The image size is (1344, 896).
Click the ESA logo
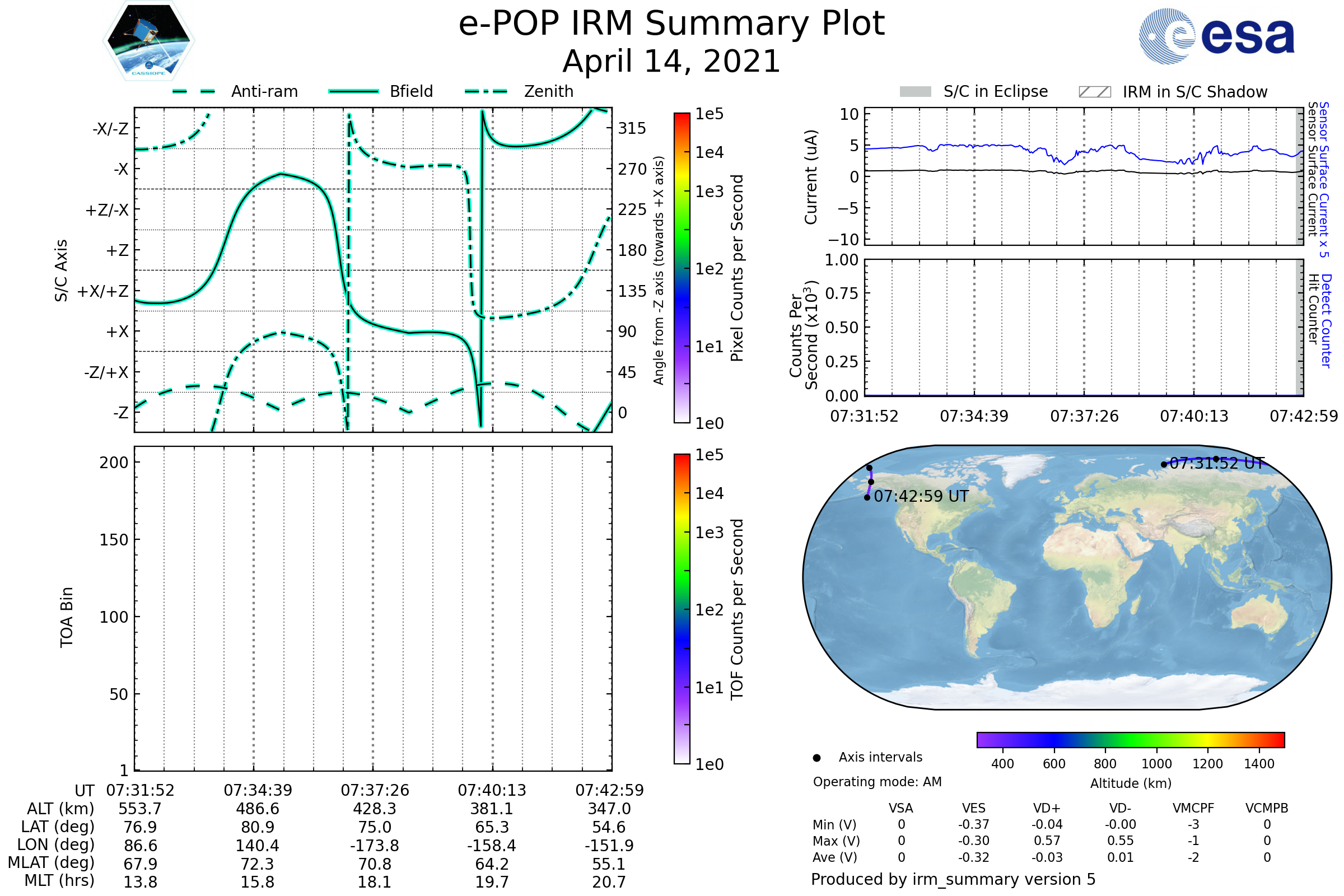[1216, 36]
